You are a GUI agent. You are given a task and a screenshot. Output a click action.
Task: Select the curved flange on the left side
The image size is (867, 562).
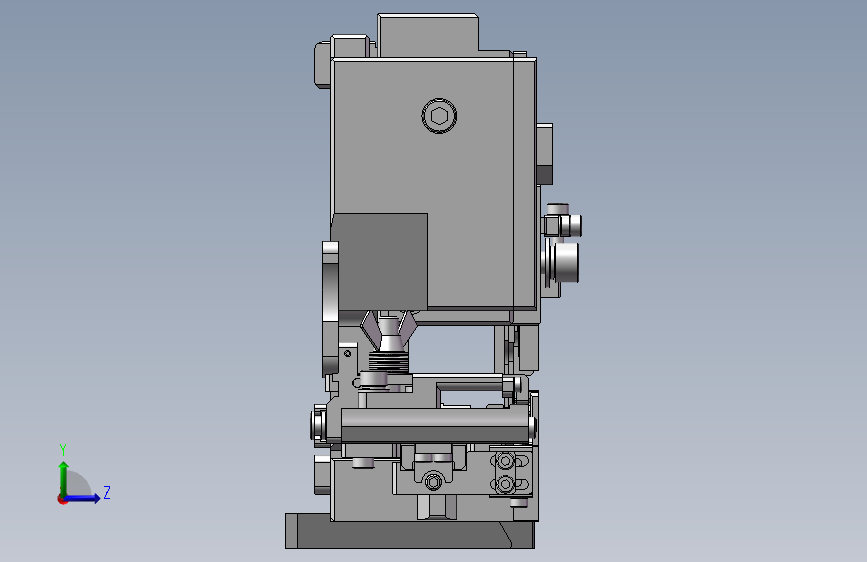[330, 308]
